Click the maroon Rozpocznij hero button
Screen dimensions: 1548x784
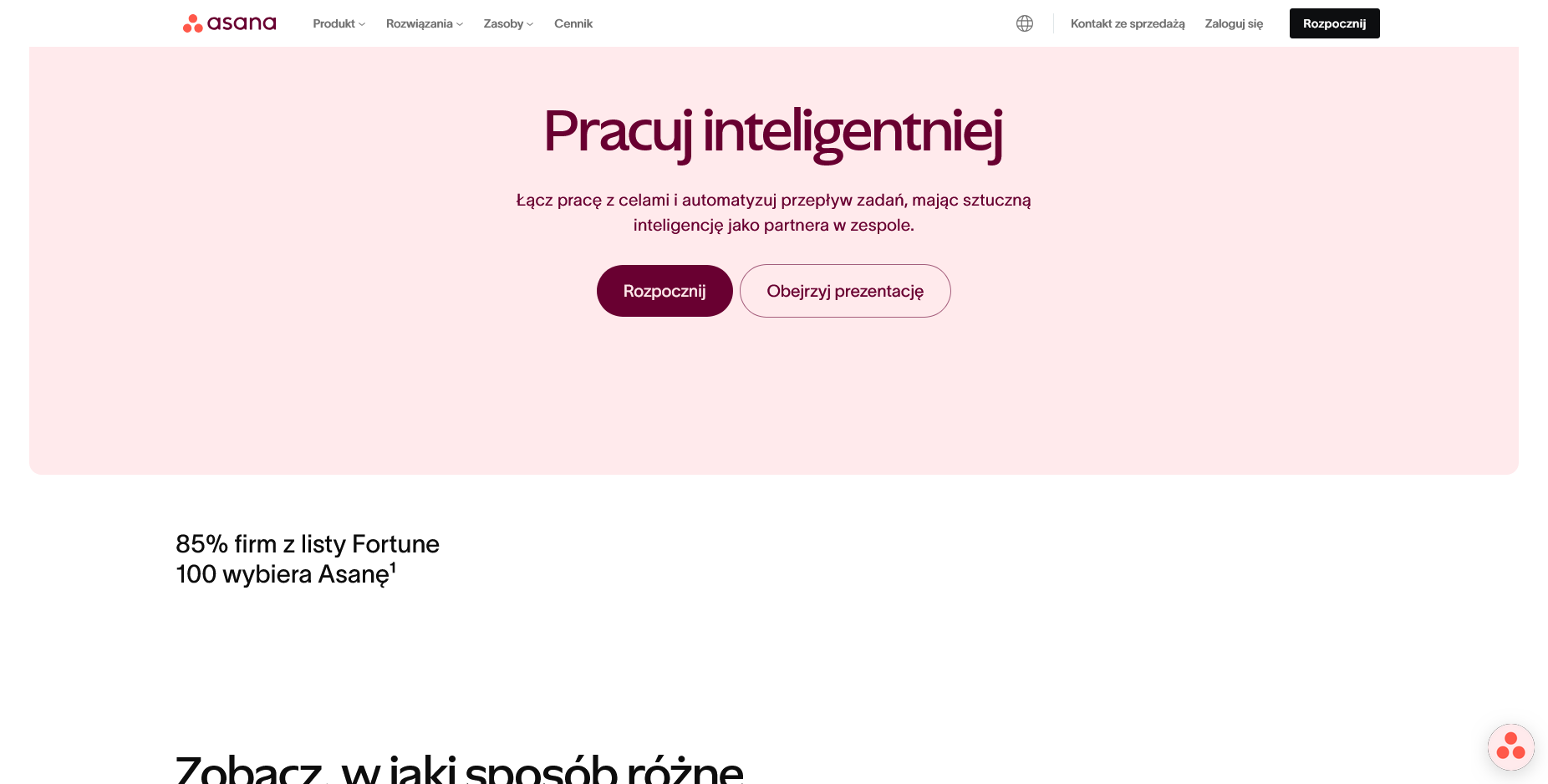[665, 291]
